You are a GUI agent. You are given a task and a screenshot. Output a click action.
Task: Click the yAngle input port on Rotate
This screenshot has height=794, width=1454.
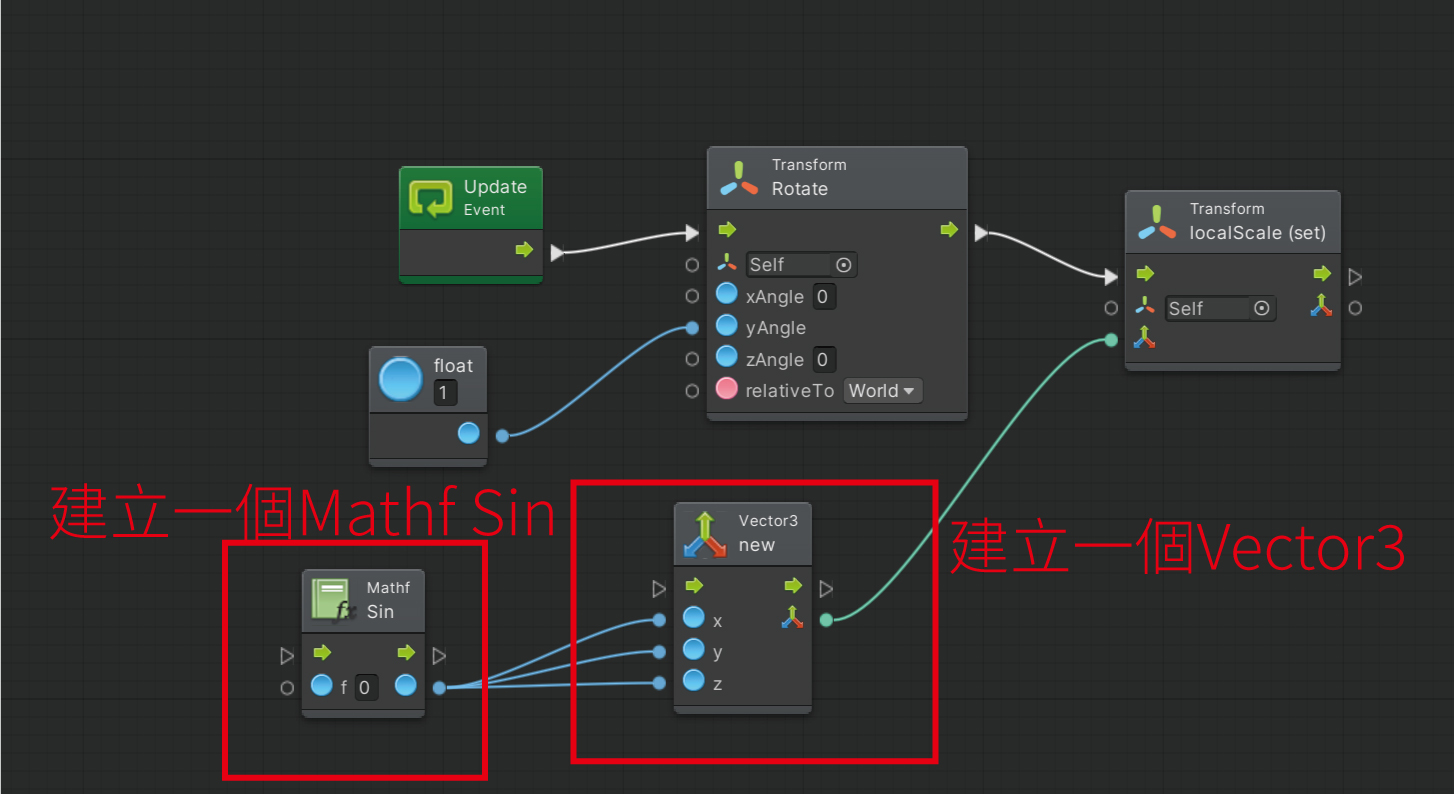click(692, 328)
